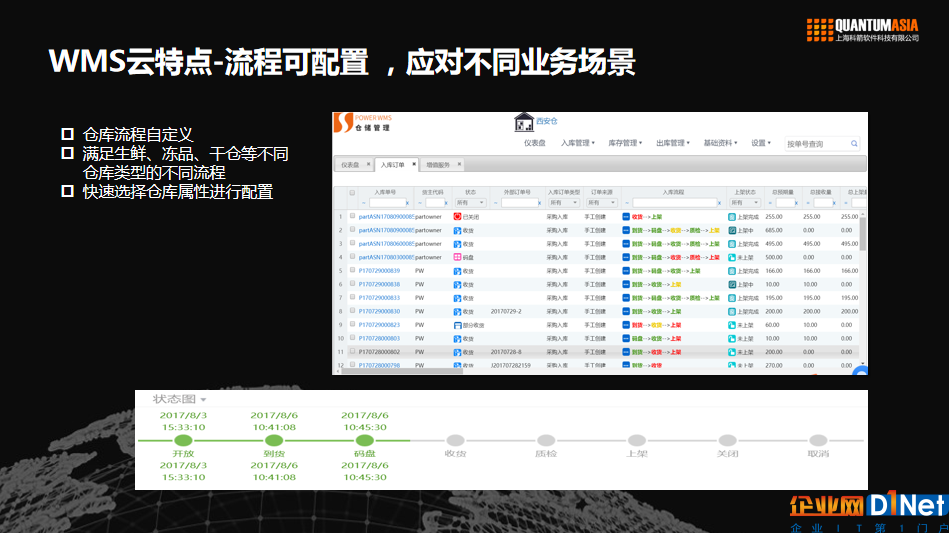Expand the 出库管理 menu
Viewport: 949px width, 533px height.
673,143
